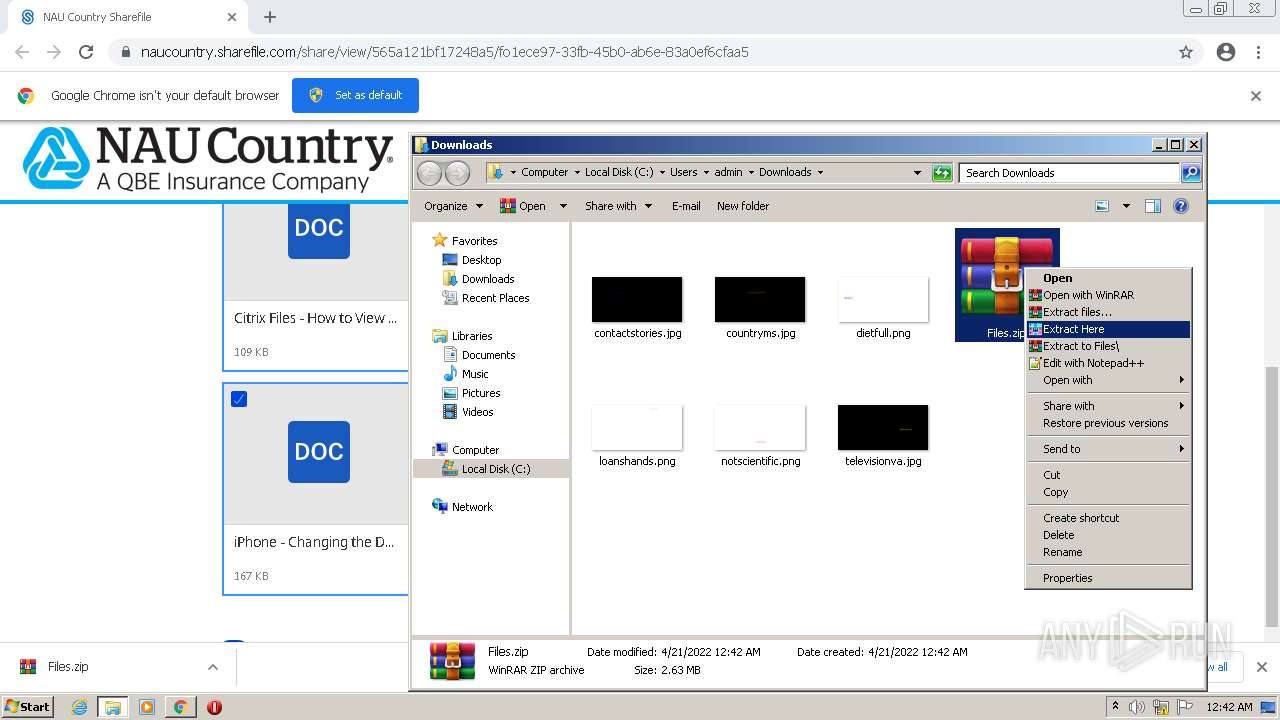Click the bold Open context menu entry
The height and width of the screenshot is (720, 1280).
click(x=1108, y=278)
